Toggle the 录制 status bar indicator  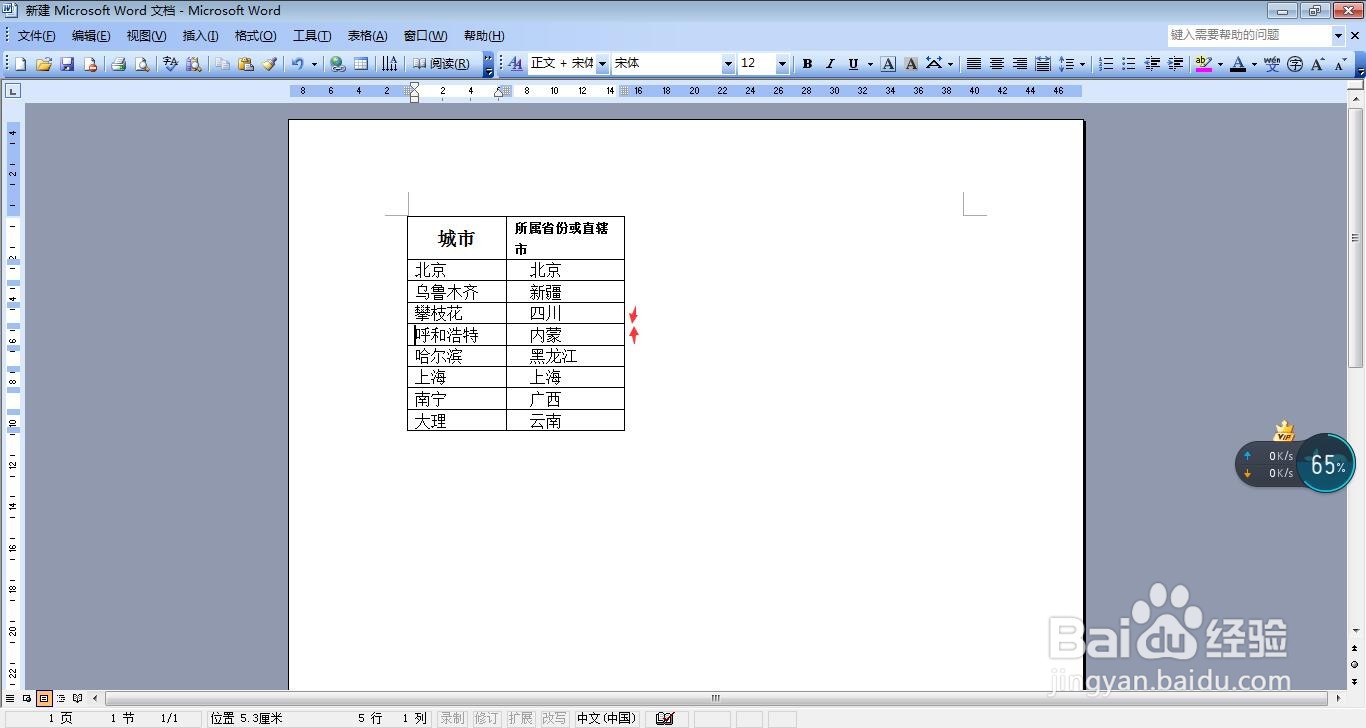(x=452, y=718)
